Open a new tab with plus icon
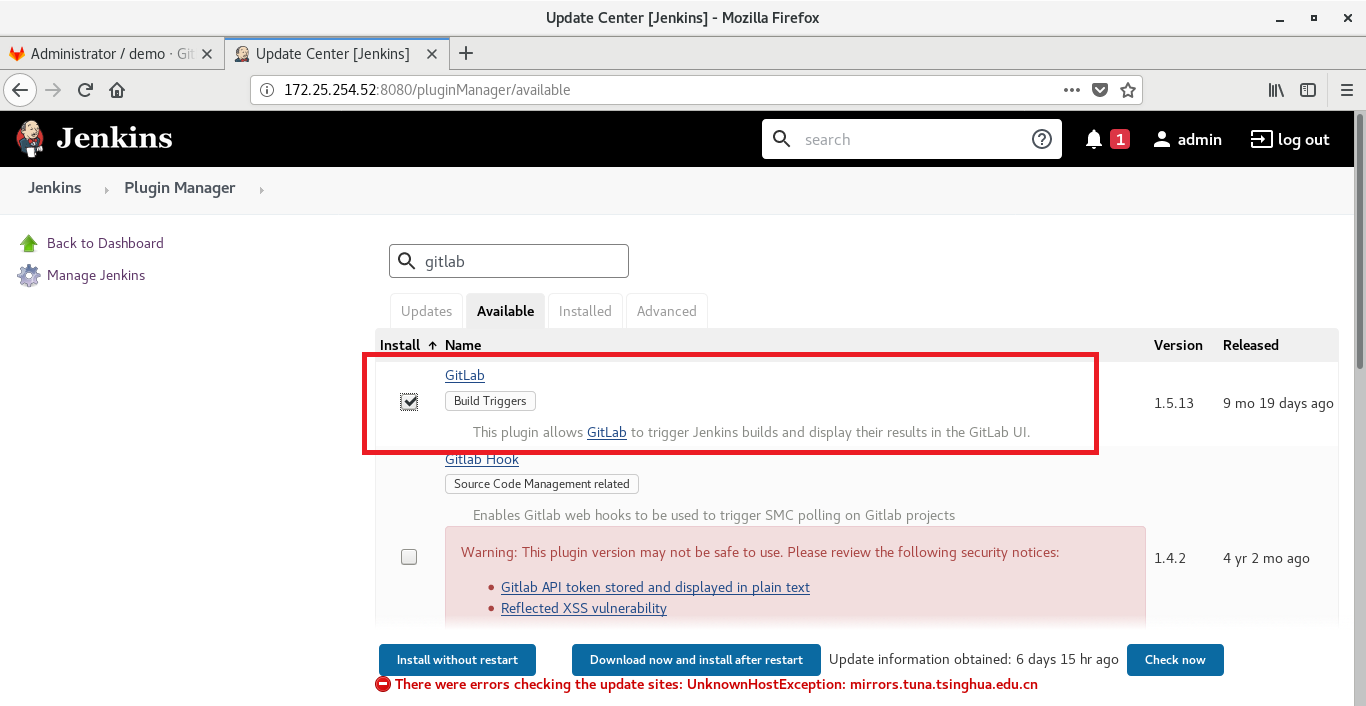 click(x=465, y=53)
